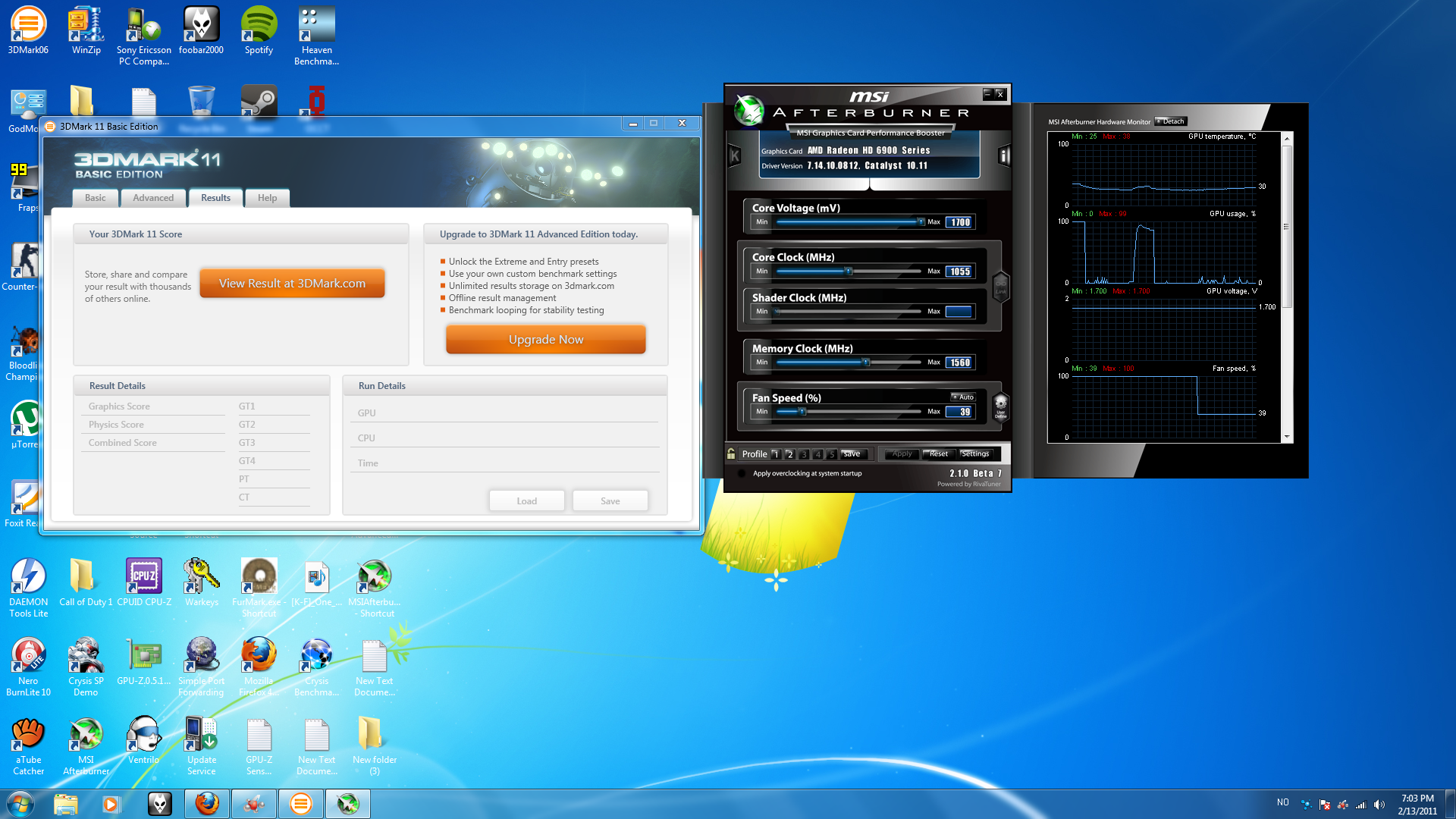Open the Nero BurnLite 10 icon
Image resolution: width=1456 pixels, height=819 pixels.
click(28, 667)
